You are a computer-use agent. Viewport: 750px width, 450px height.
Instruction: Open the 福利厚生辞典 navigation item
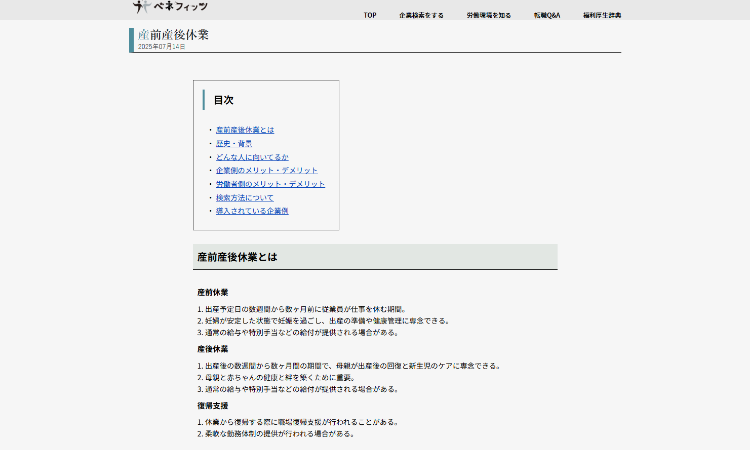click(602, 15)
